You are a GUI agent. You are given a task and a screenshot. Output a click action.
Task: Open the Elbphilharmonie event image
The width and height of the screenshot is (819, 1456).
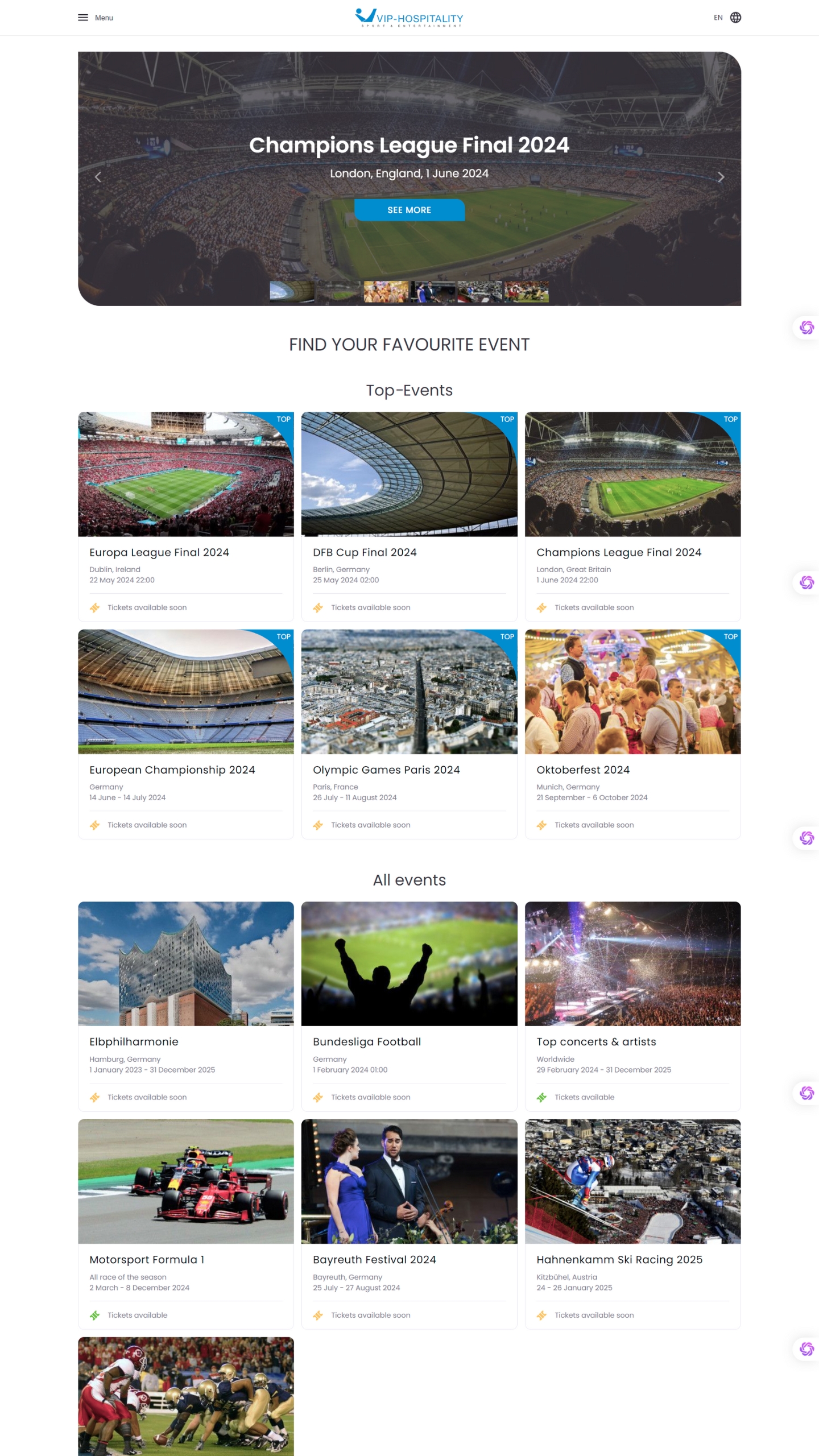186,964
